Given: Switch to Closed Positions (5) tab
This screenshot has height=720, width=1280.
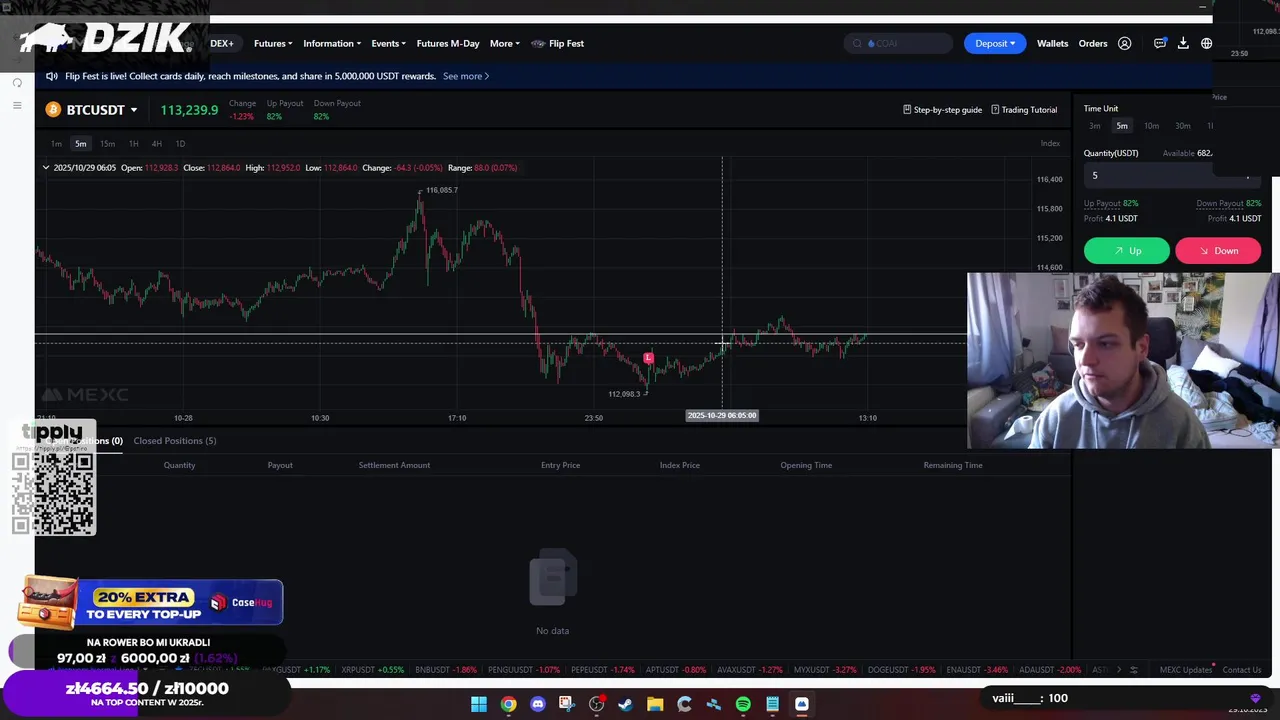Looking at the screenshot, I should click(175, 441).
